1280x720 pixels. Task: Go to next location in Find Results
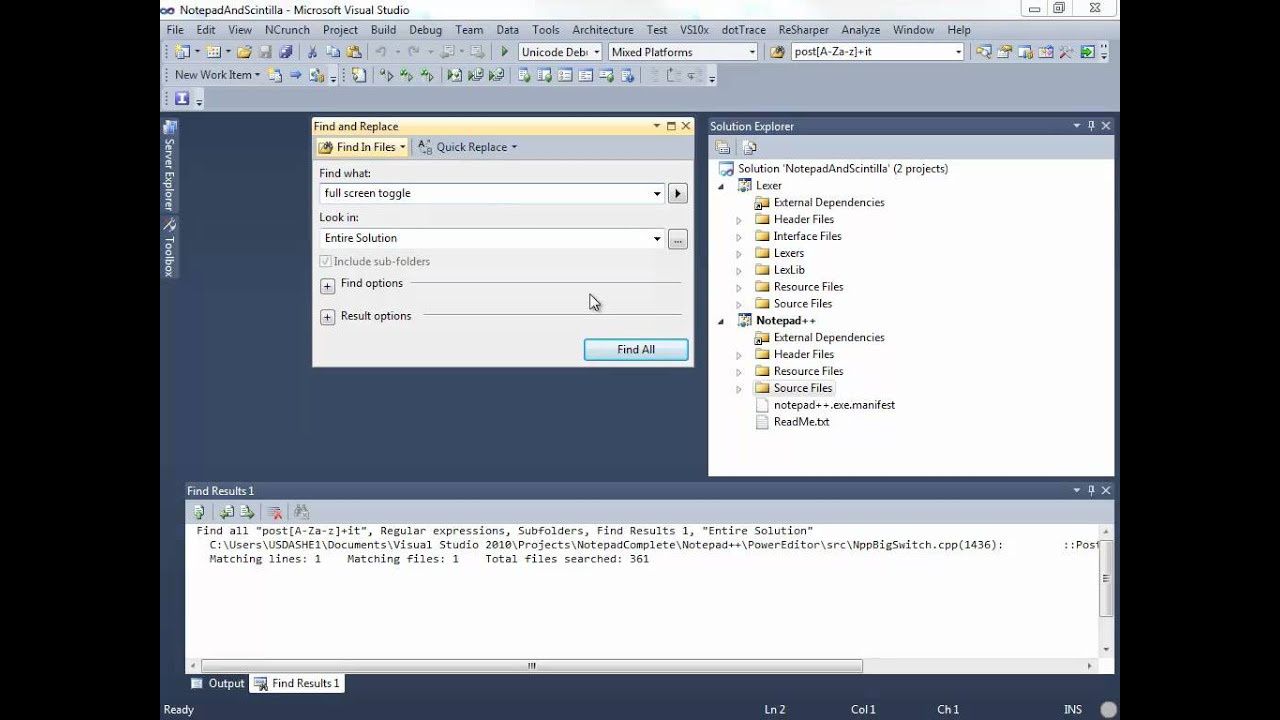tap(246, 511)
